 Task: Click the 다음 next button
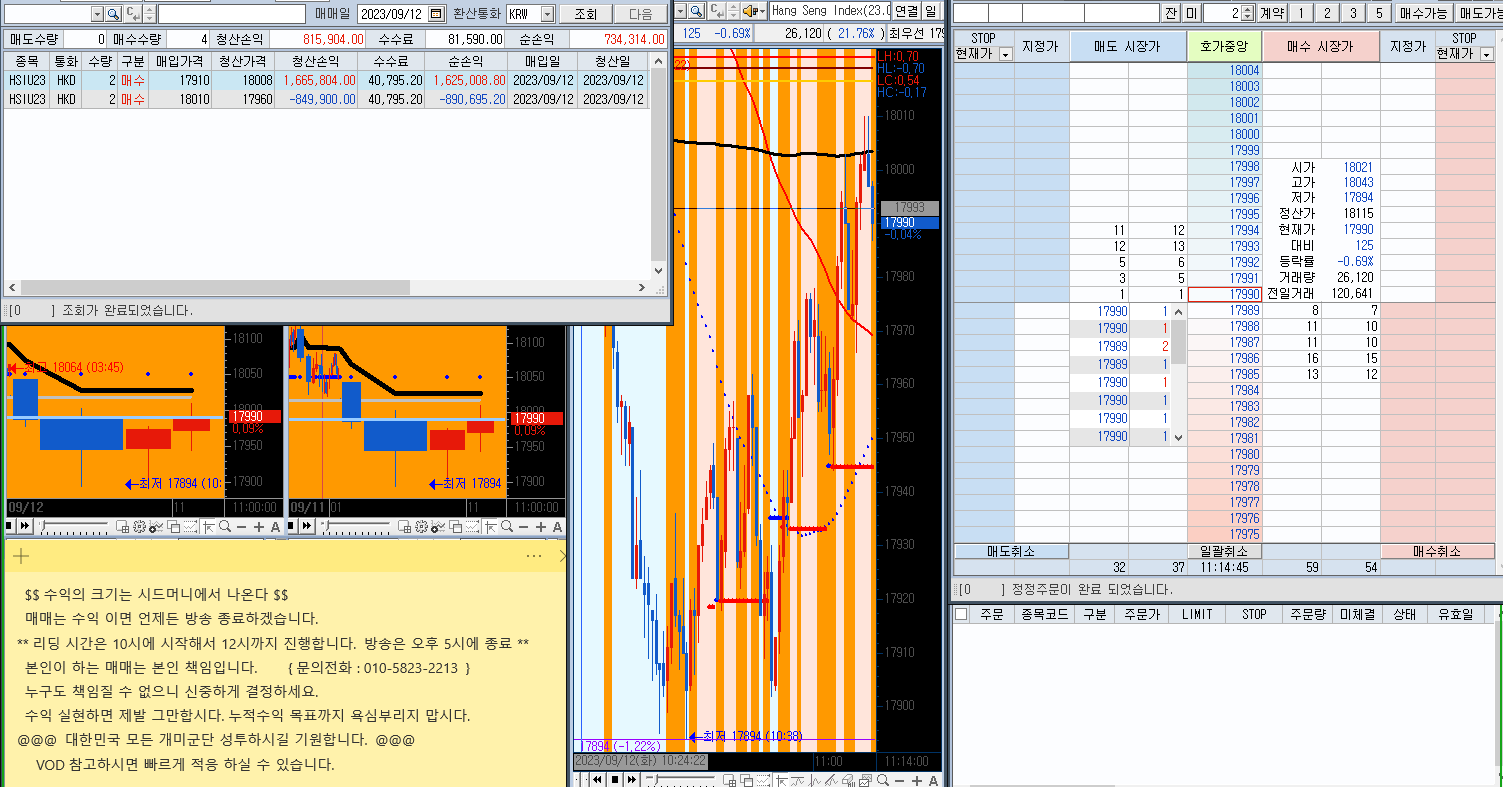640,14
